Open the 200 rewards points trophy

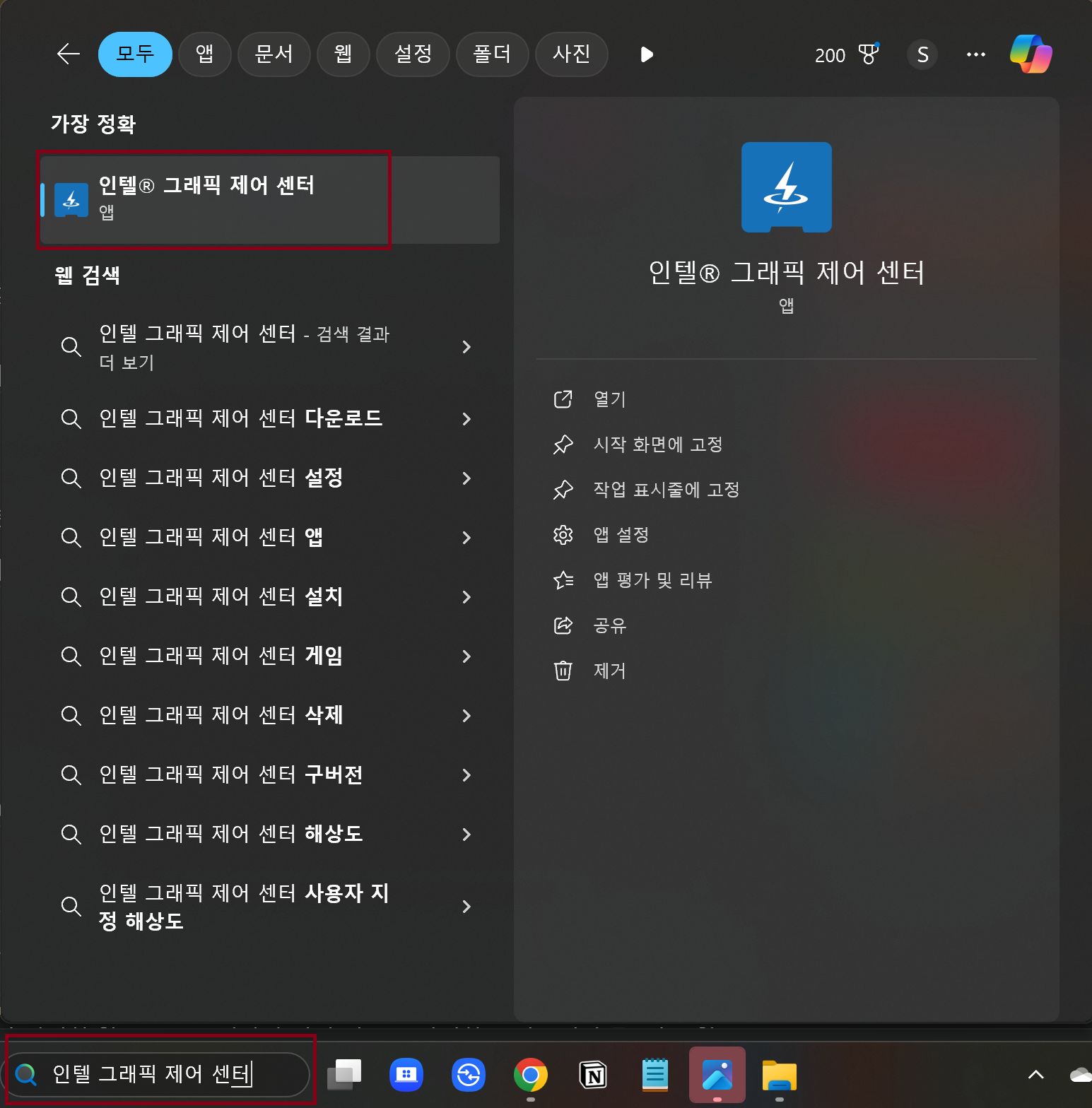847,54
